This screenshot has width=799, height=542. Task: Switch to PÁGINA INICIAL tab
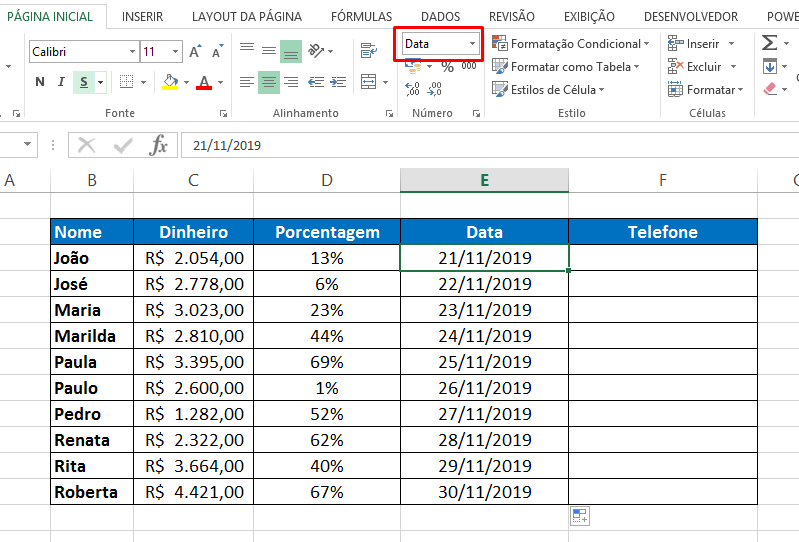[50, 16]
